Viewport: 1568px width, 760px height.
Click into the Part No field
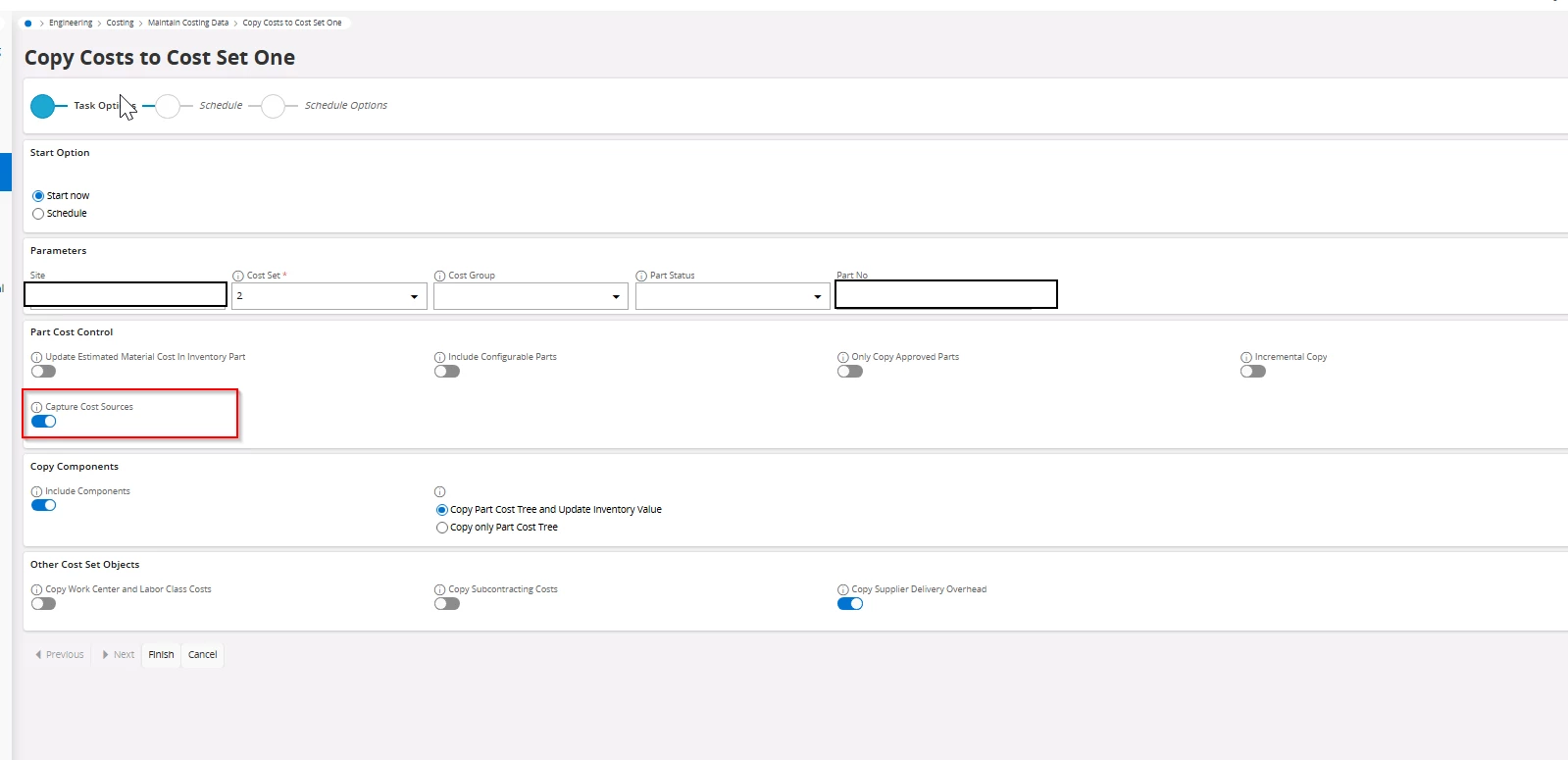pos(946,294)
